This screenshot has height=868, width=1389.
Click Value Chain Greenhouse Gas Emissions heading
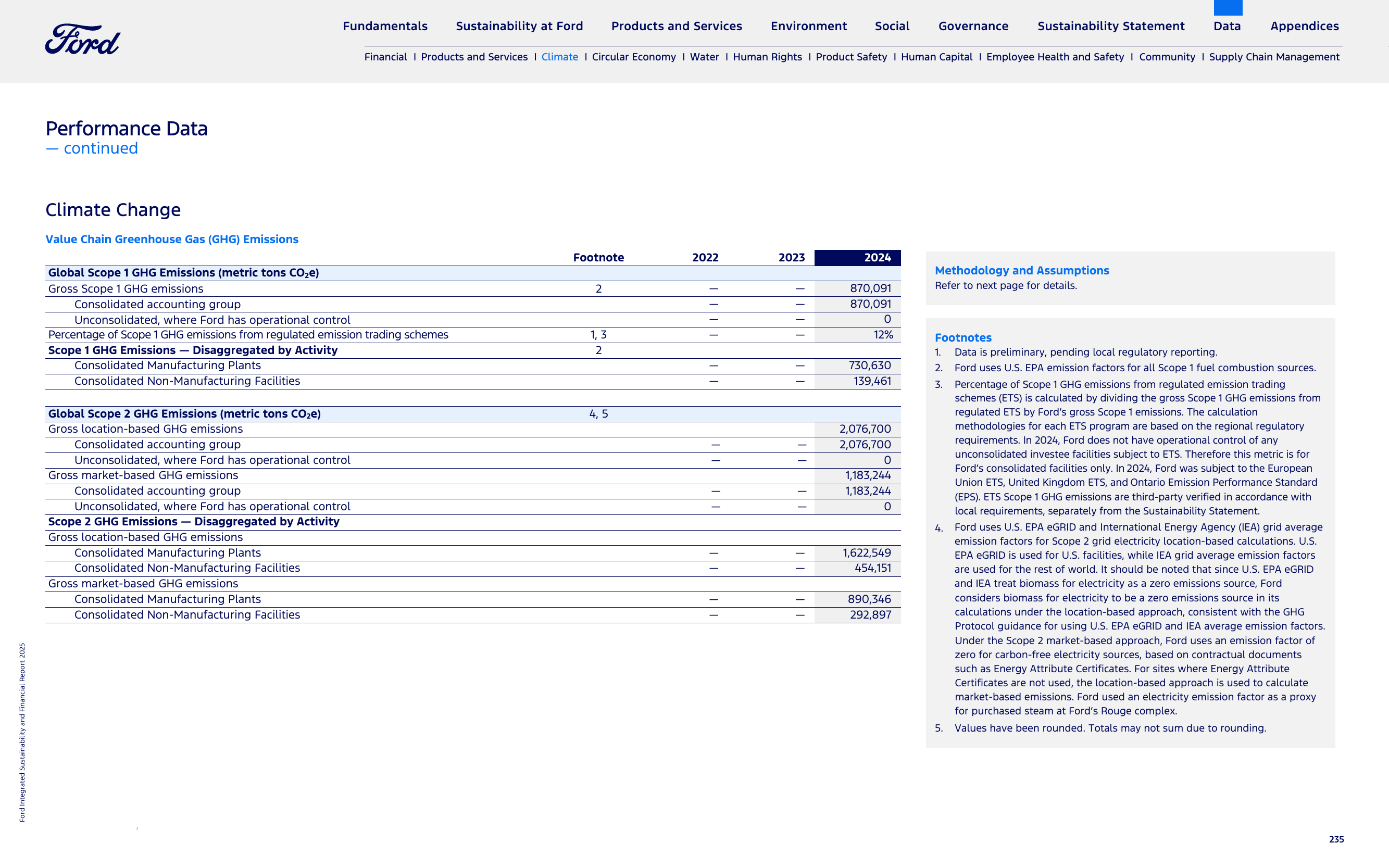pyautogui.click(x=172, y=240)
